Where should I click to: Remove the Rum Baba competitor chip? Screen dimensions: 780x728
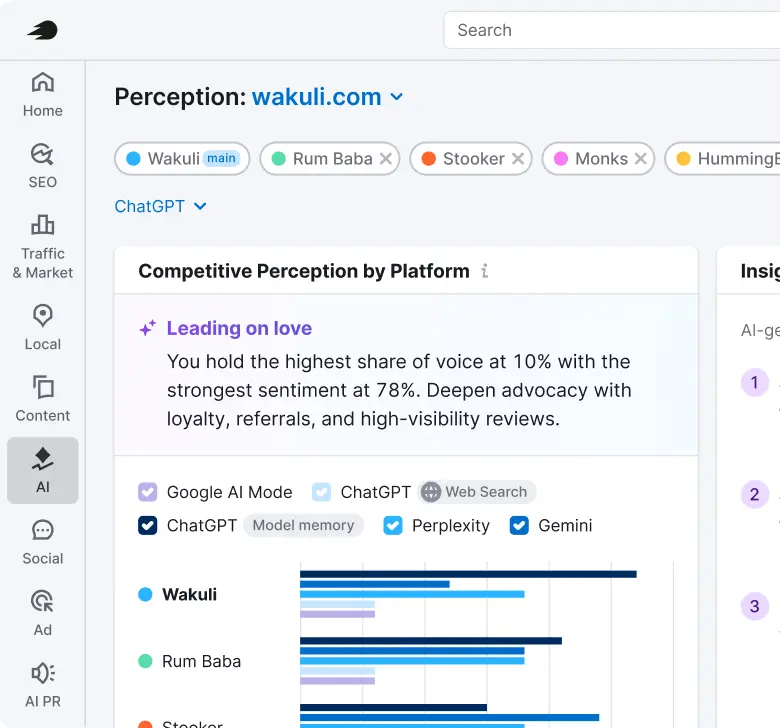tap(386, 159)
